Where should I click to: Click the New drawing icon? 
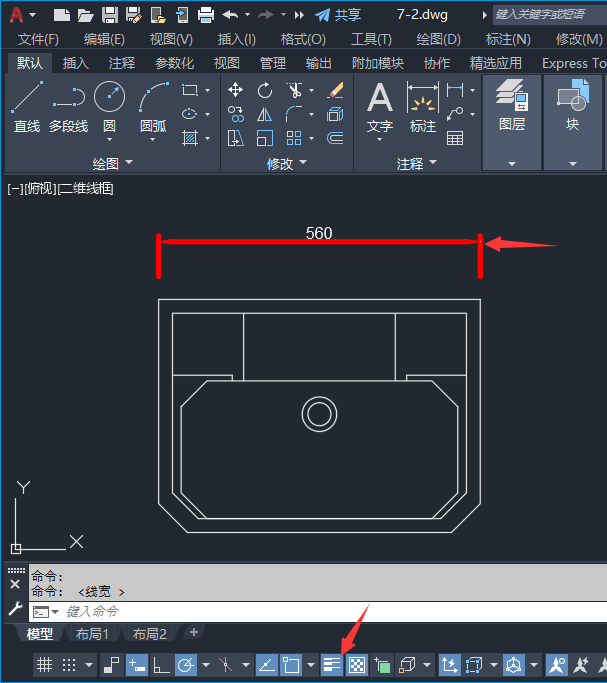[61, 15]
